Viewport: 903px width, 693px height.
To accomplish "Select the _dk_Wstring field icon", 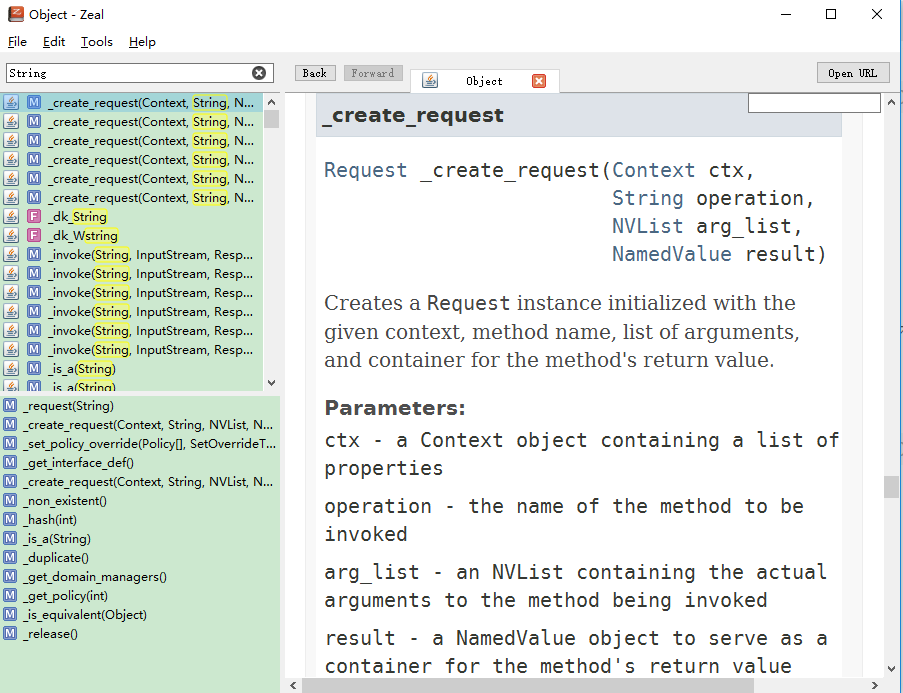I will [34, 236].
